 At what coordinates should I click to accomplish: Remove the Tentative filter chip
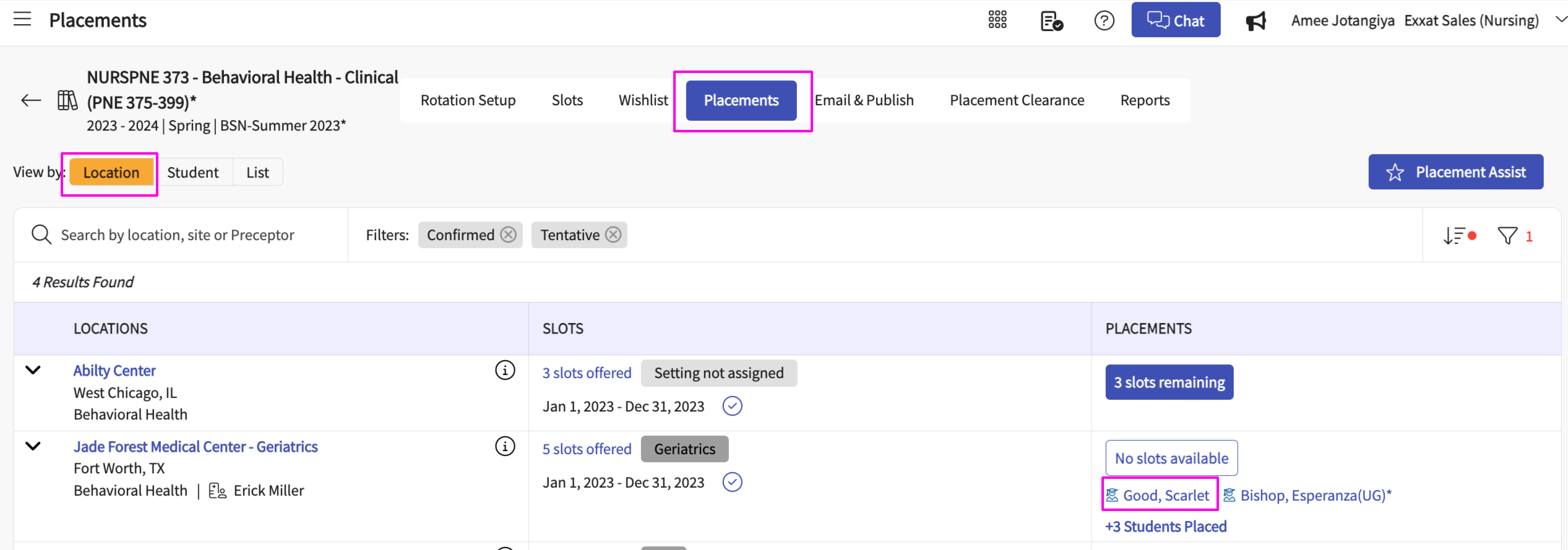pyautogui.click(x=613, y=235)
